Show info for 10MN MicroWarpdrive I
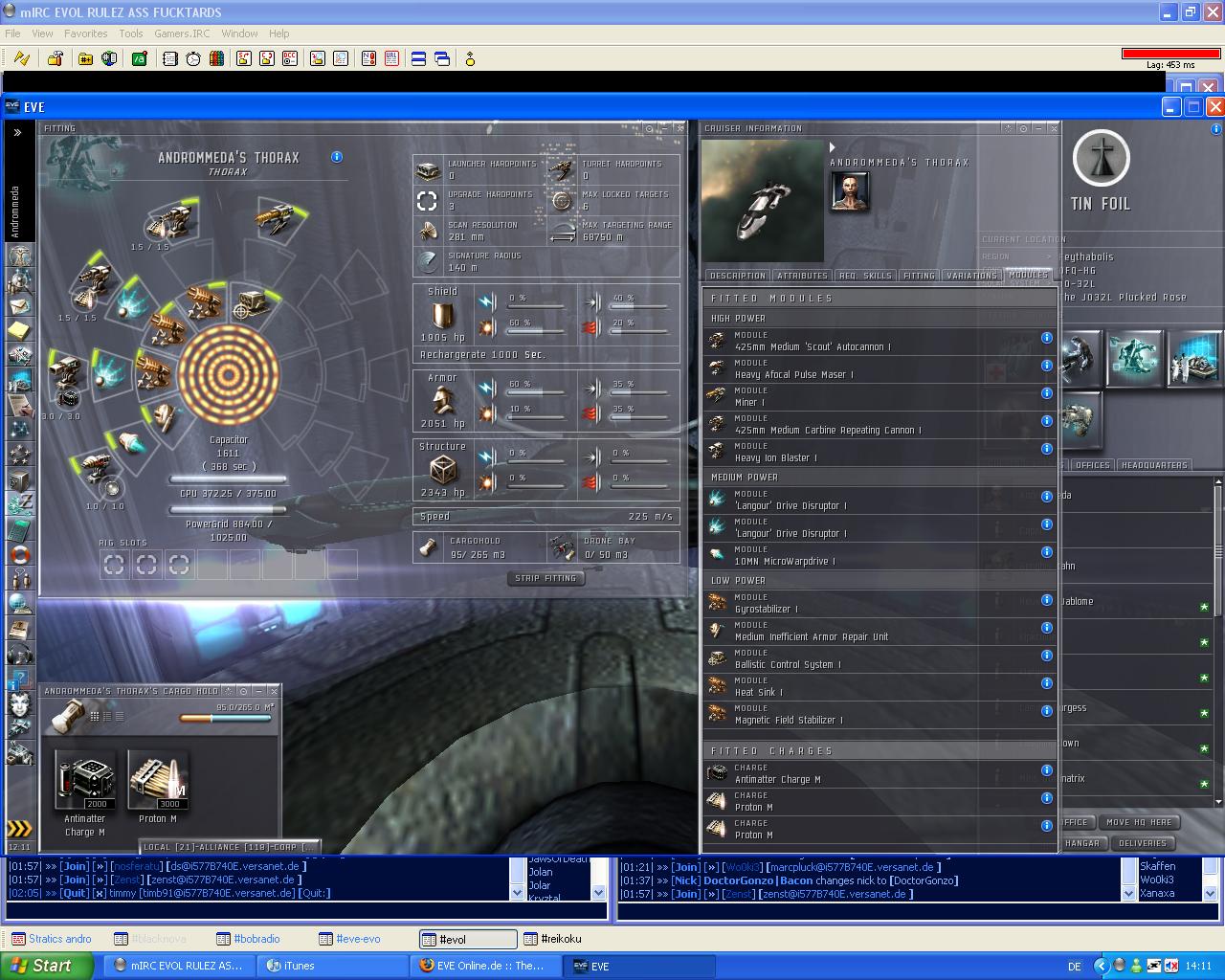The width and height of the screenshot is (1225, 980). (1047, 552)
